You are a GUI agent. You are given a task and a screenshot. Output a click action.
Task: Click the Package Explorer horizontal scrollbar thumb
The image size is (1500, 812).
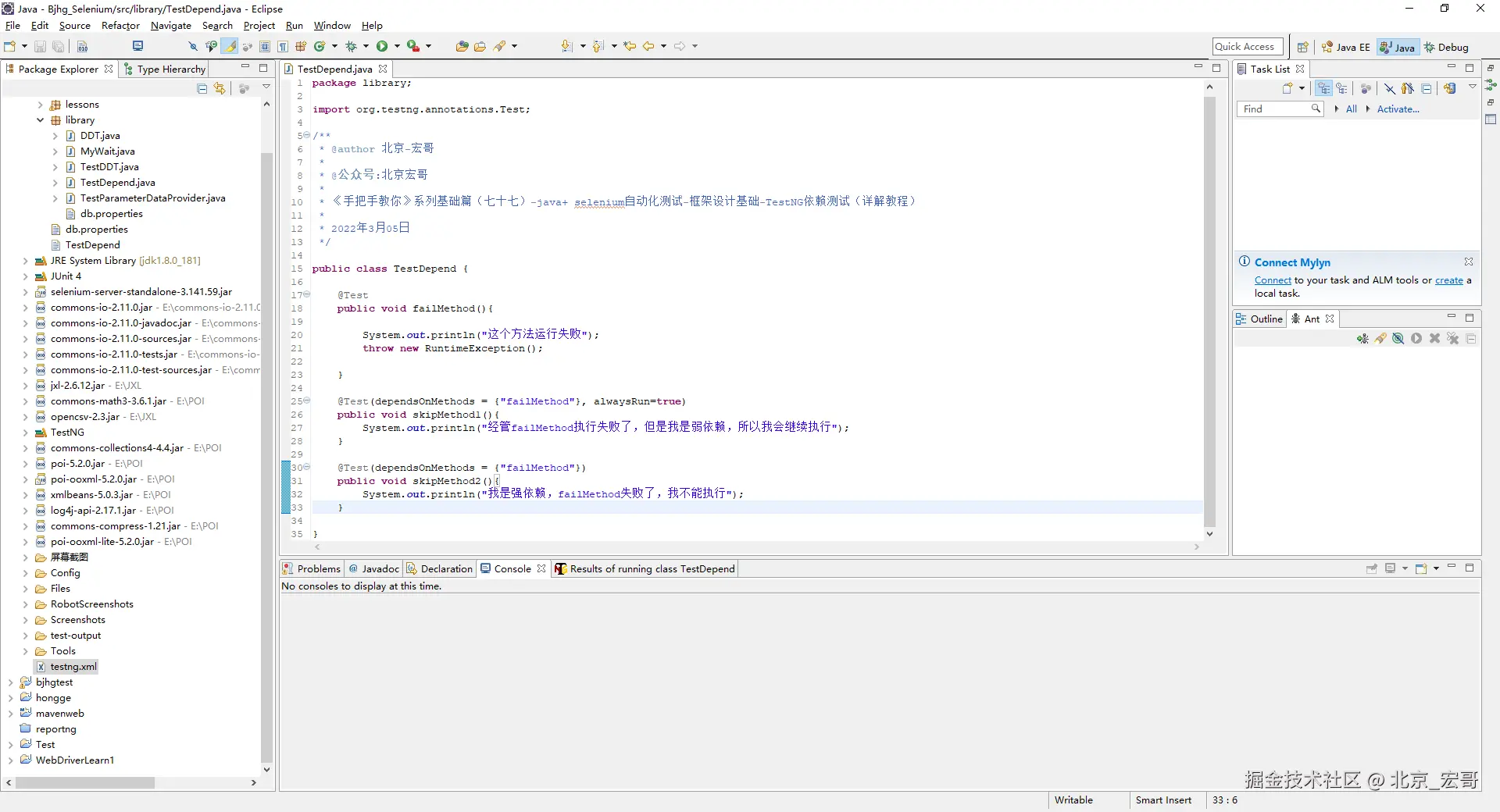tap(84, 782)
